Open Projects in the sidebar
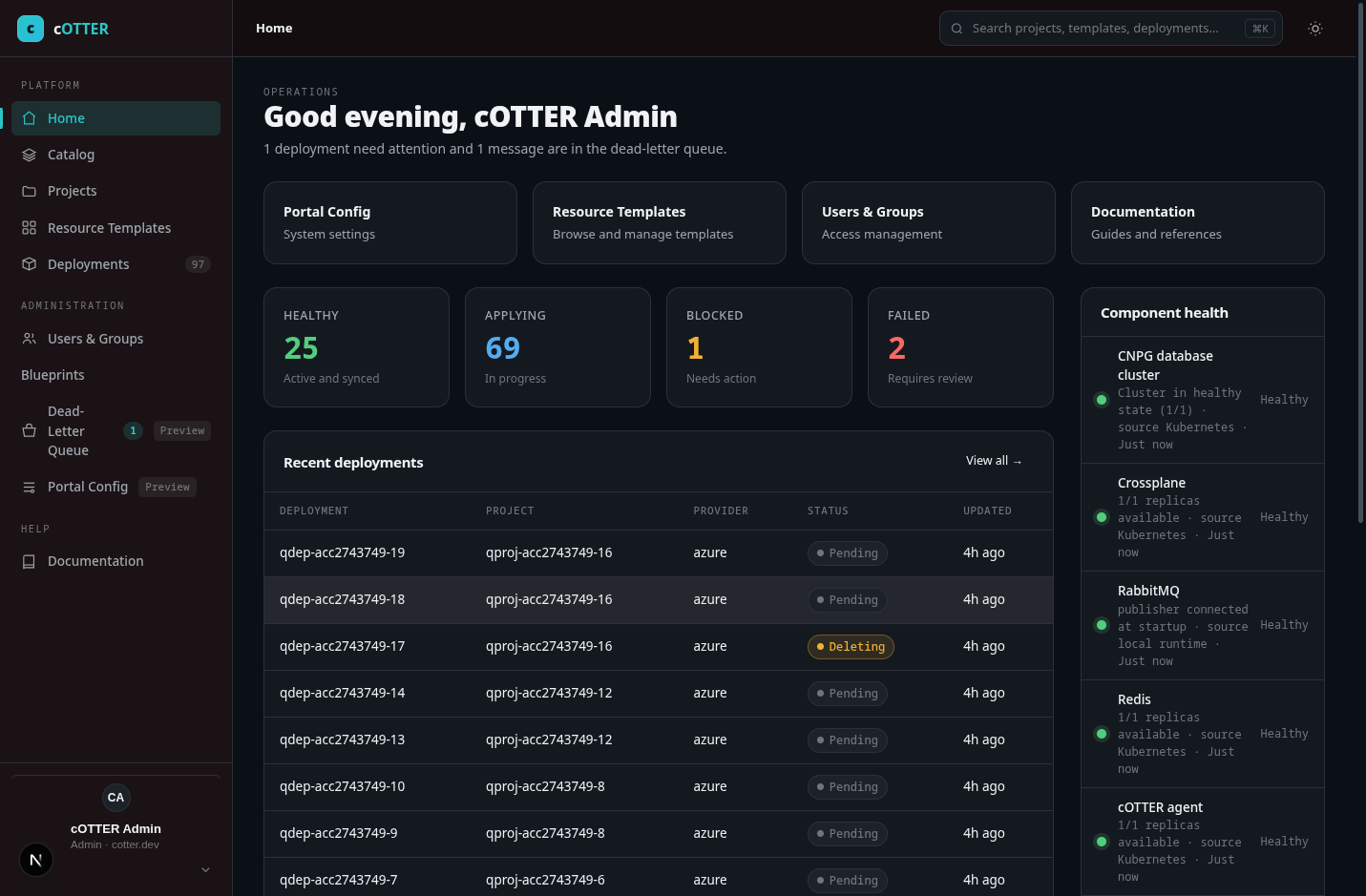Image resolution: width=1366 pixels, height=896 pixels. click(116, 191)
